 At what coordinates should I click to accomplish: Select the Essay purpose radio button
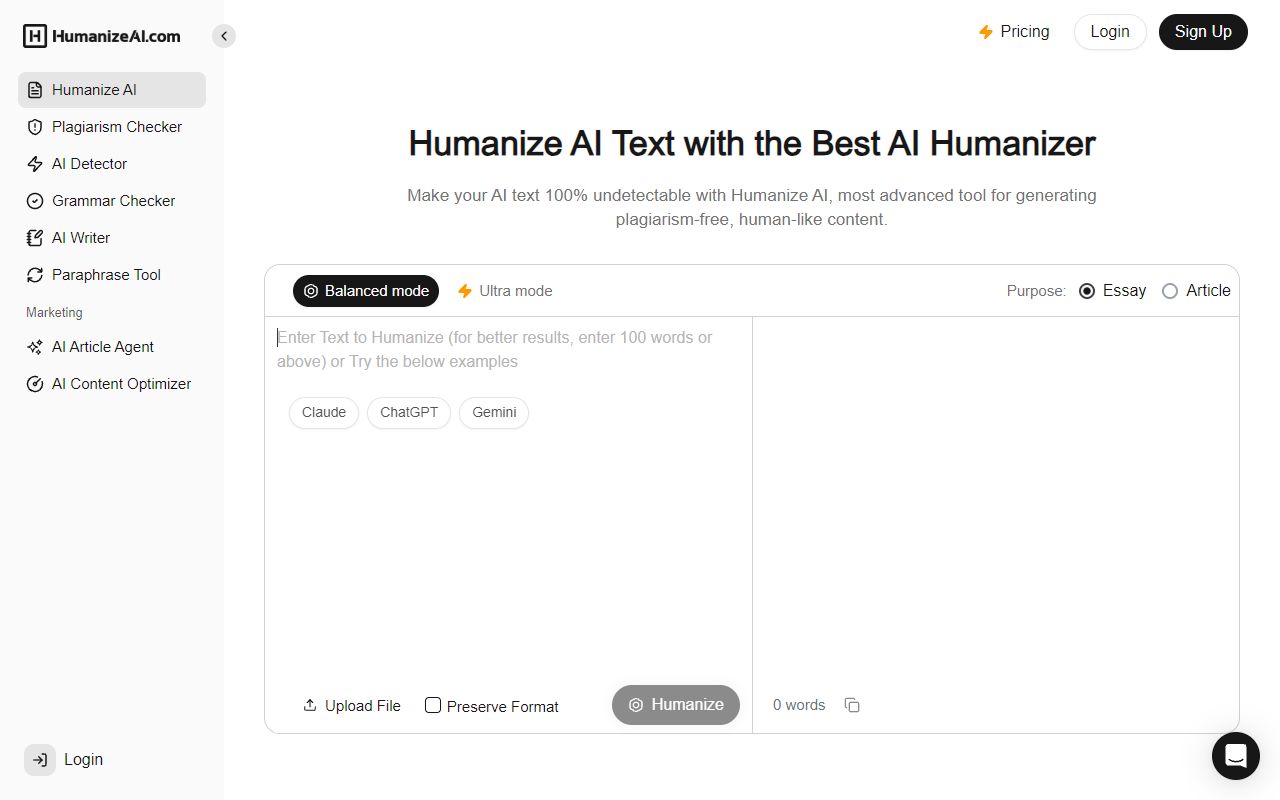coord(1087,291)
